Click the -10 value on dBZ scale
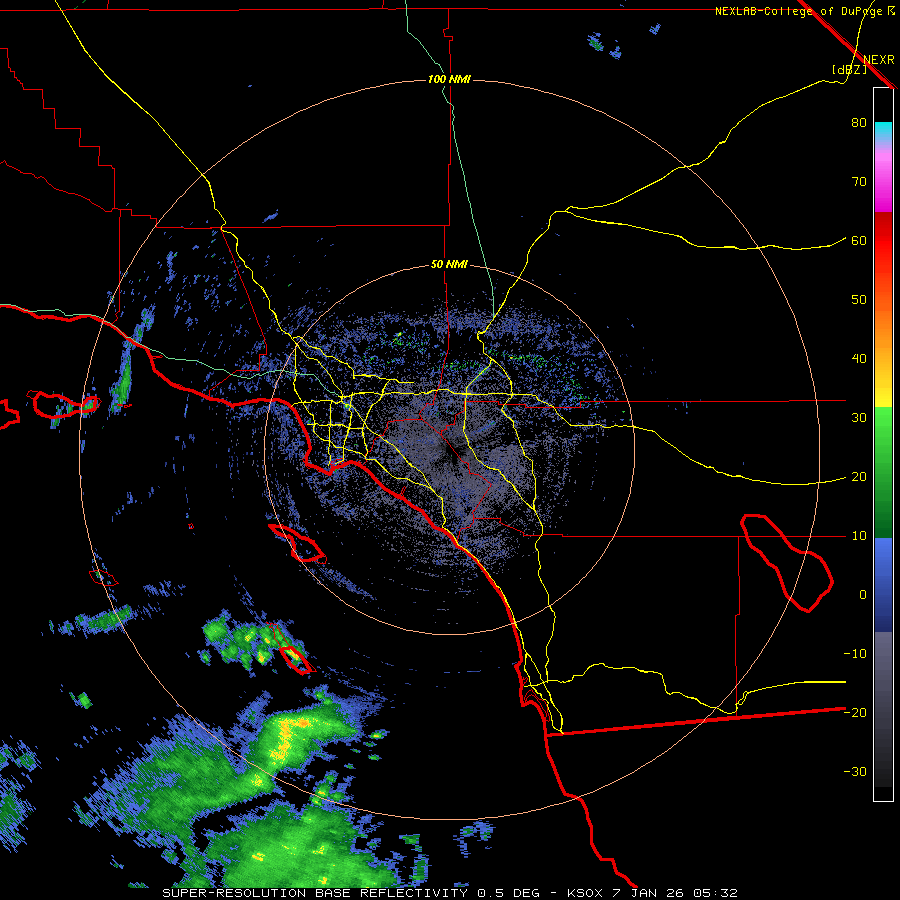 click(855, 654)
